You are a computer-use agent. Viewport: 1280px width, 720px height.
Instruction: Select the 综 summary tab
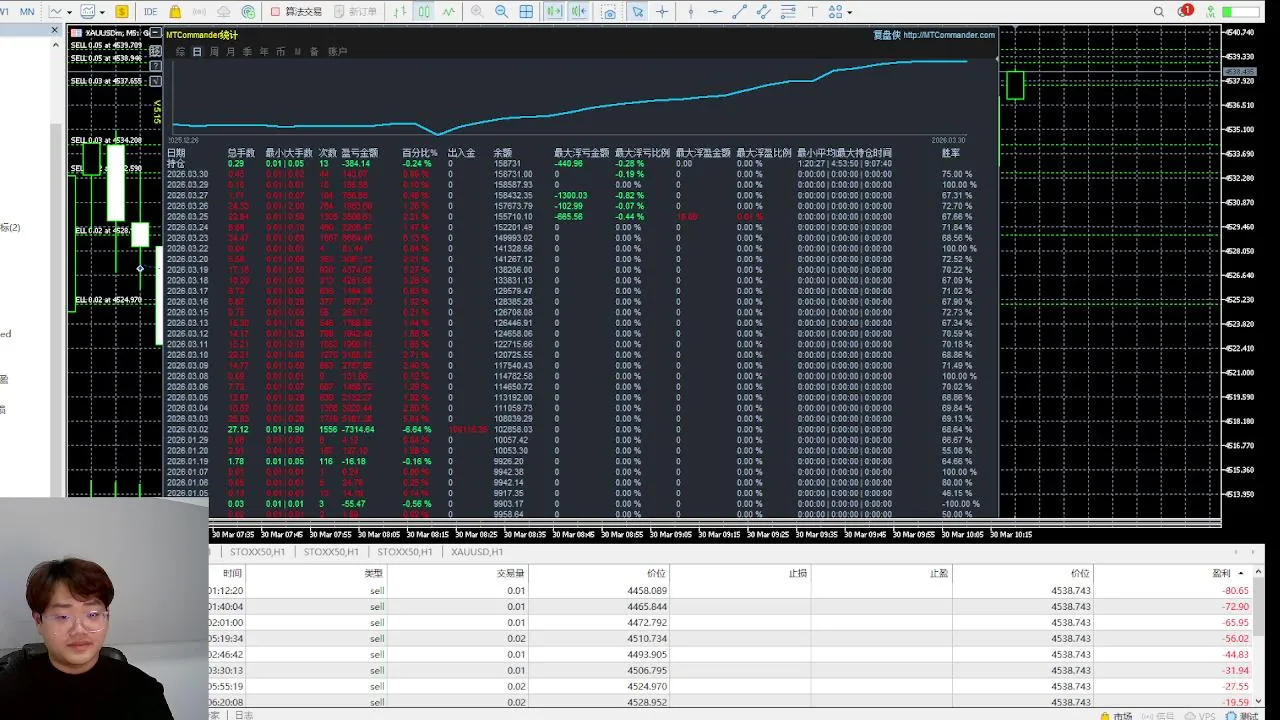180,52
